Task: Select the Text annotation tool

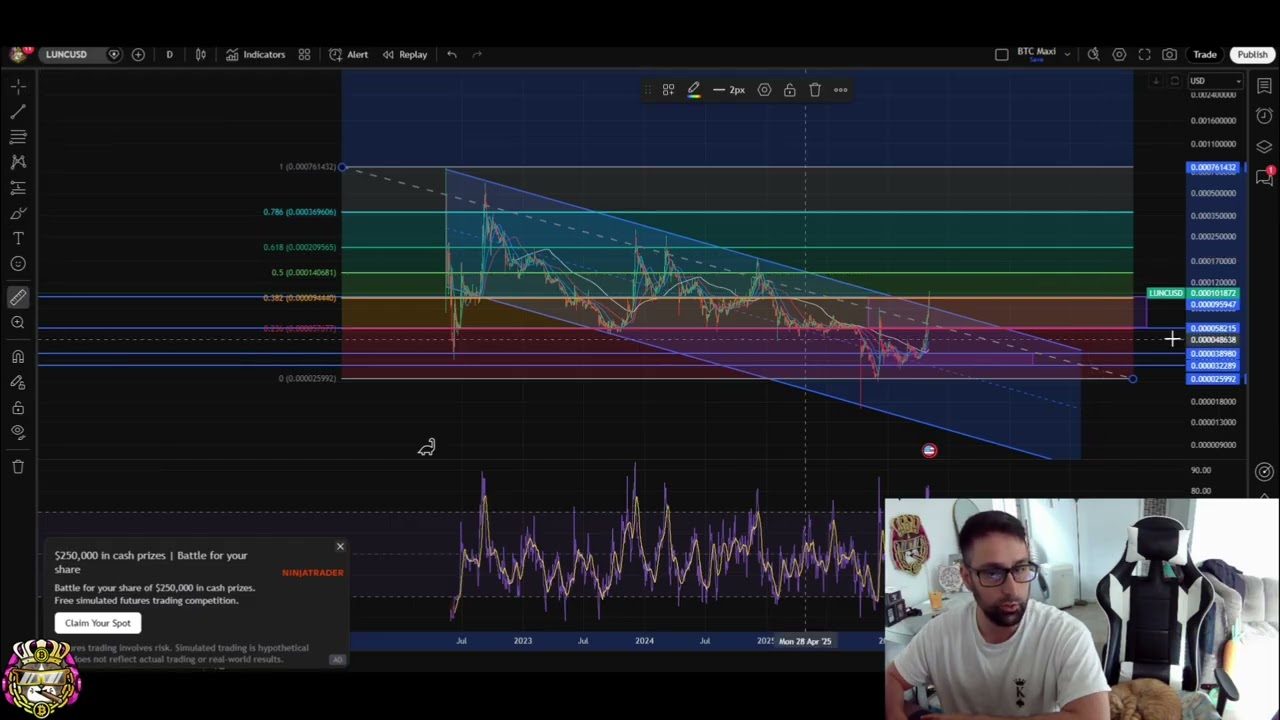Action: pyautogui.click(x=18, y=238)
